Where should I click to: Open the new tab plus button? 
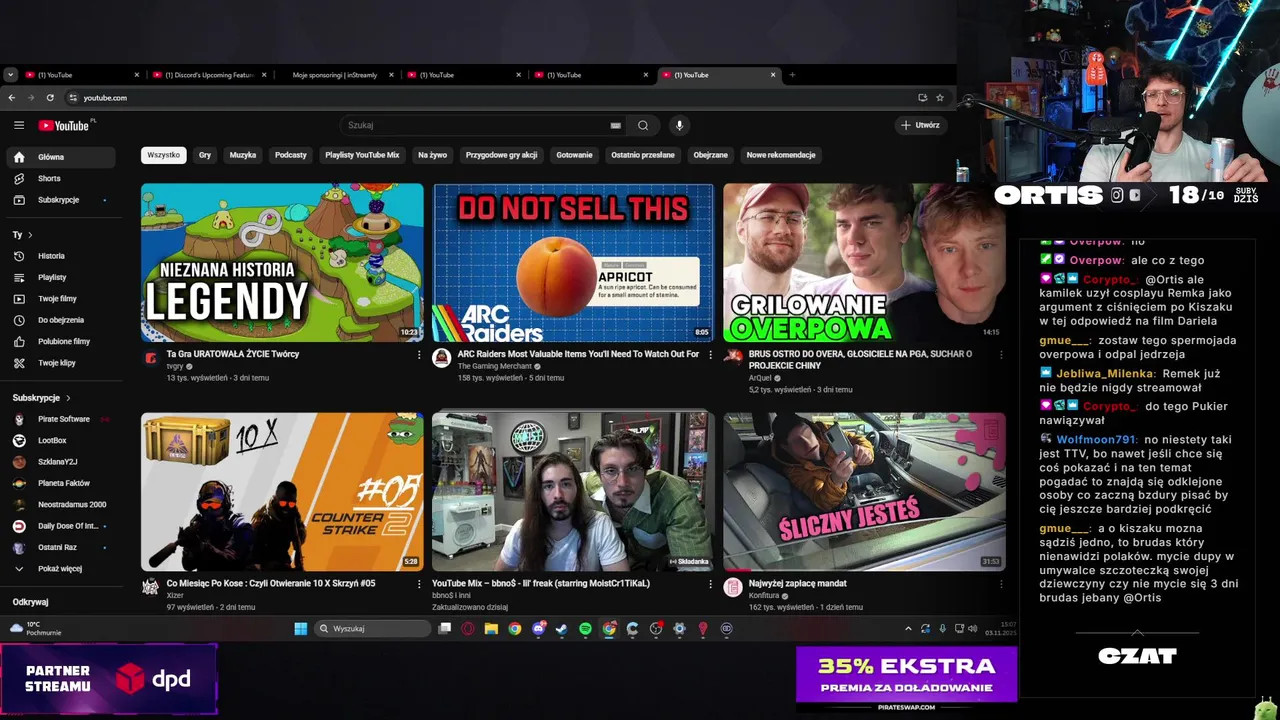coord(792,75)
